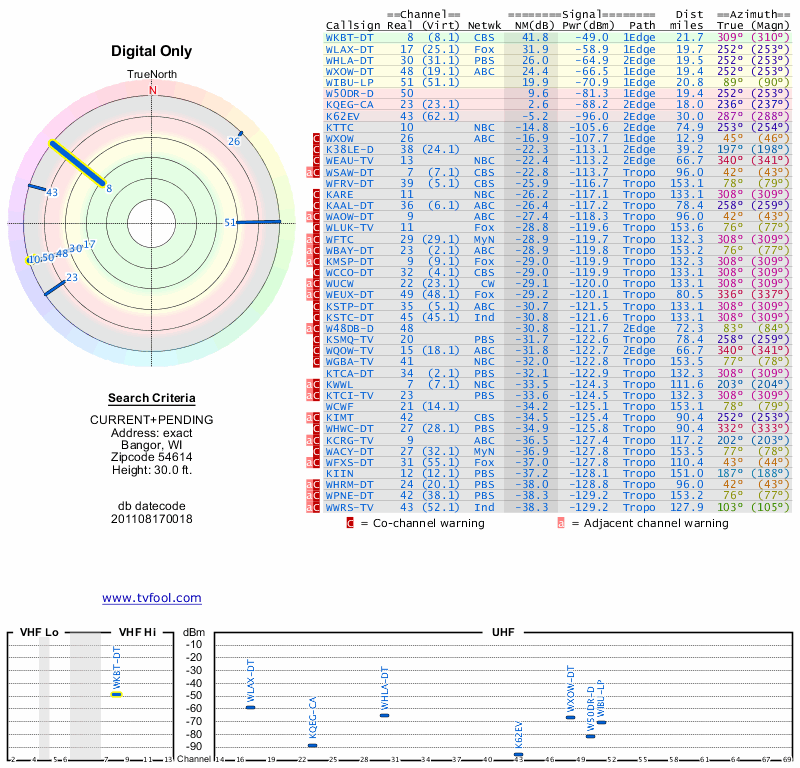Screen dimensions: 800x768
Task: Click the channel 23 bar on radar plot
Action: [55, 287]
